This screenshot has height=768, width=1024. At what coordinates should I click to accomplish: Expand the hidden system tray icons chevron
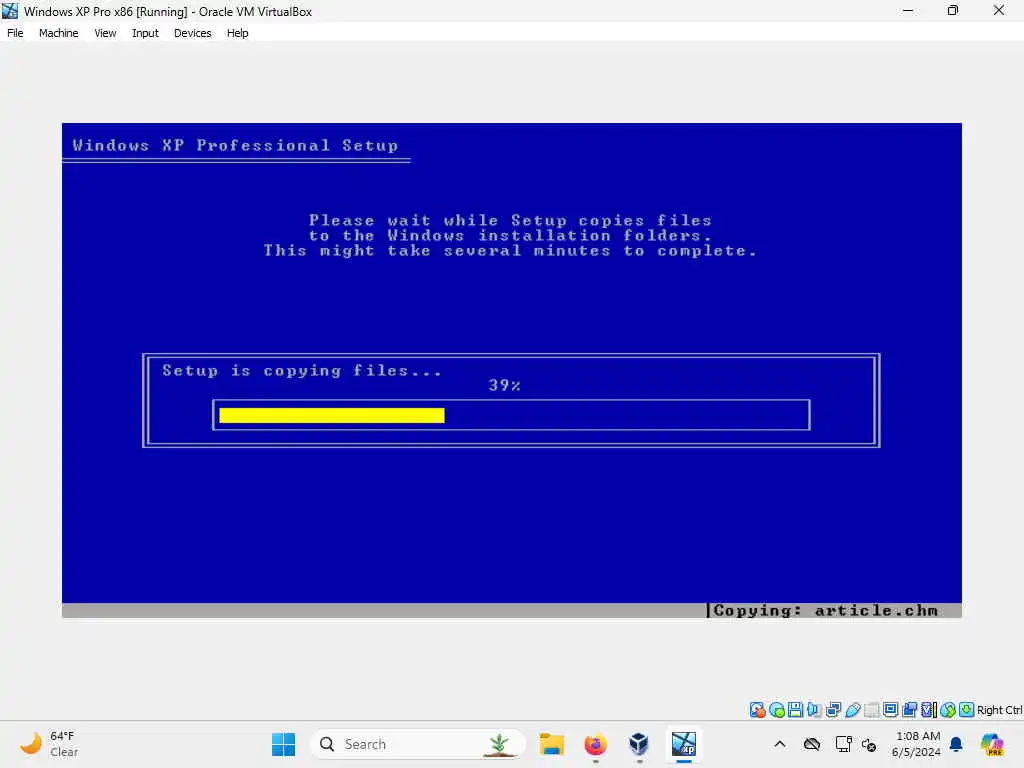[780, 744]
